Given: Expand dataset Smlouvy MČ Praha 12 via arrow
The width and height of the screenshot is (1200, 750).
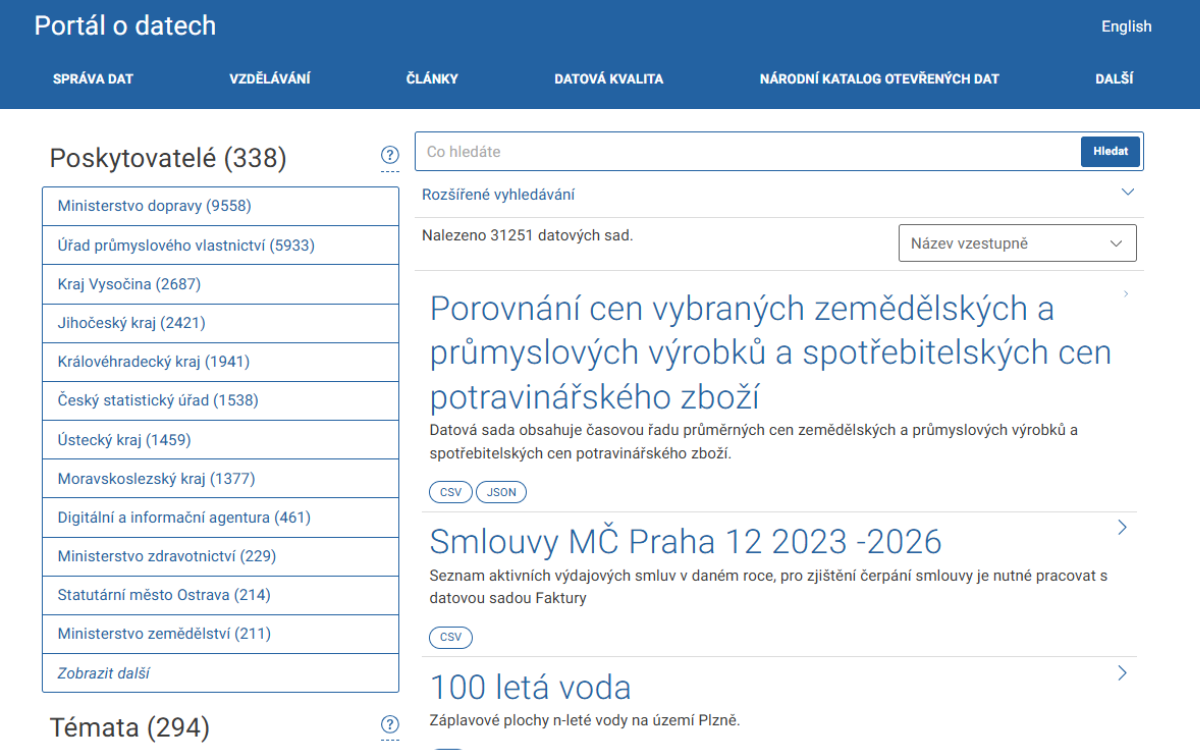Looking at the screenshot, I should coord(1122,527).
